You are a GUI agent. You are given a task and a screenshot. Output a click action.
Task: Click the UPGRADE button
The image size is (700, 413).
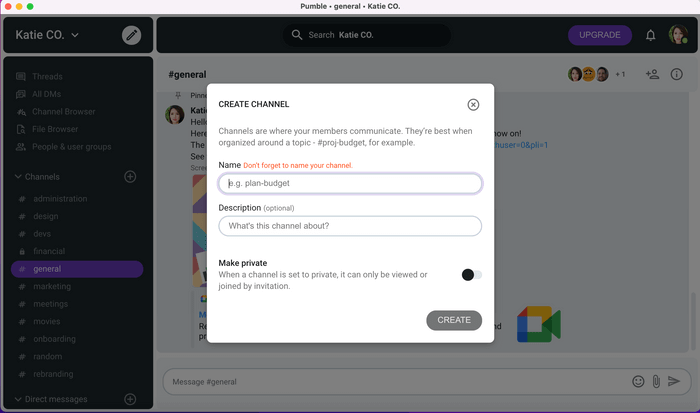pos(600,35)
